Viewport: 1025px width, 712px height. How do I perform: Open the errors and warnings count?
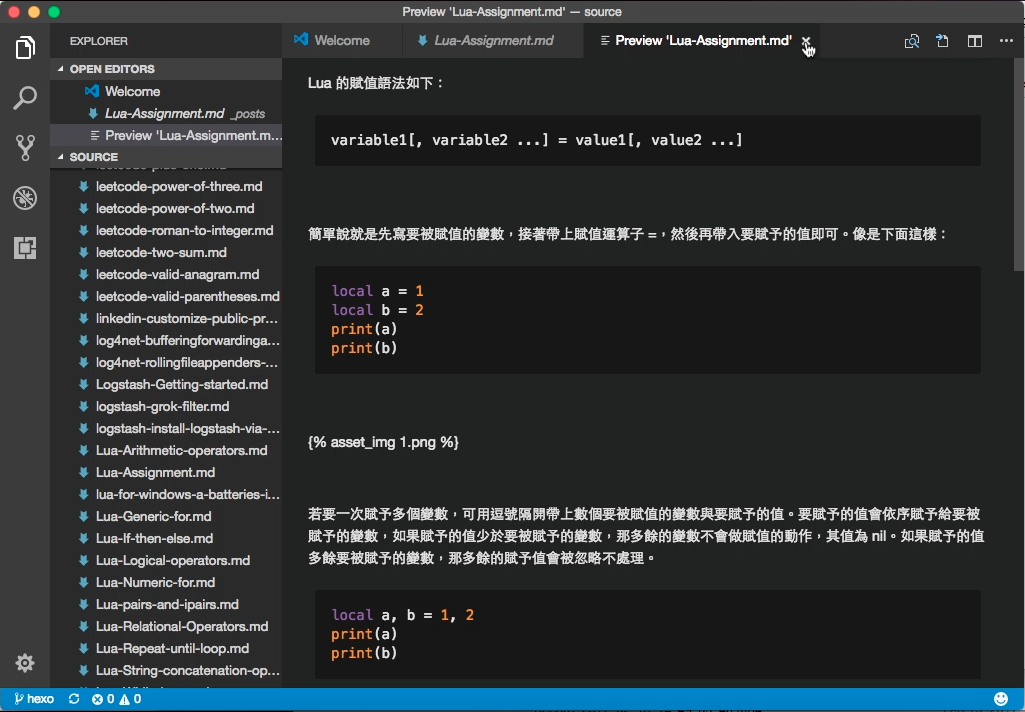(116, 699)
